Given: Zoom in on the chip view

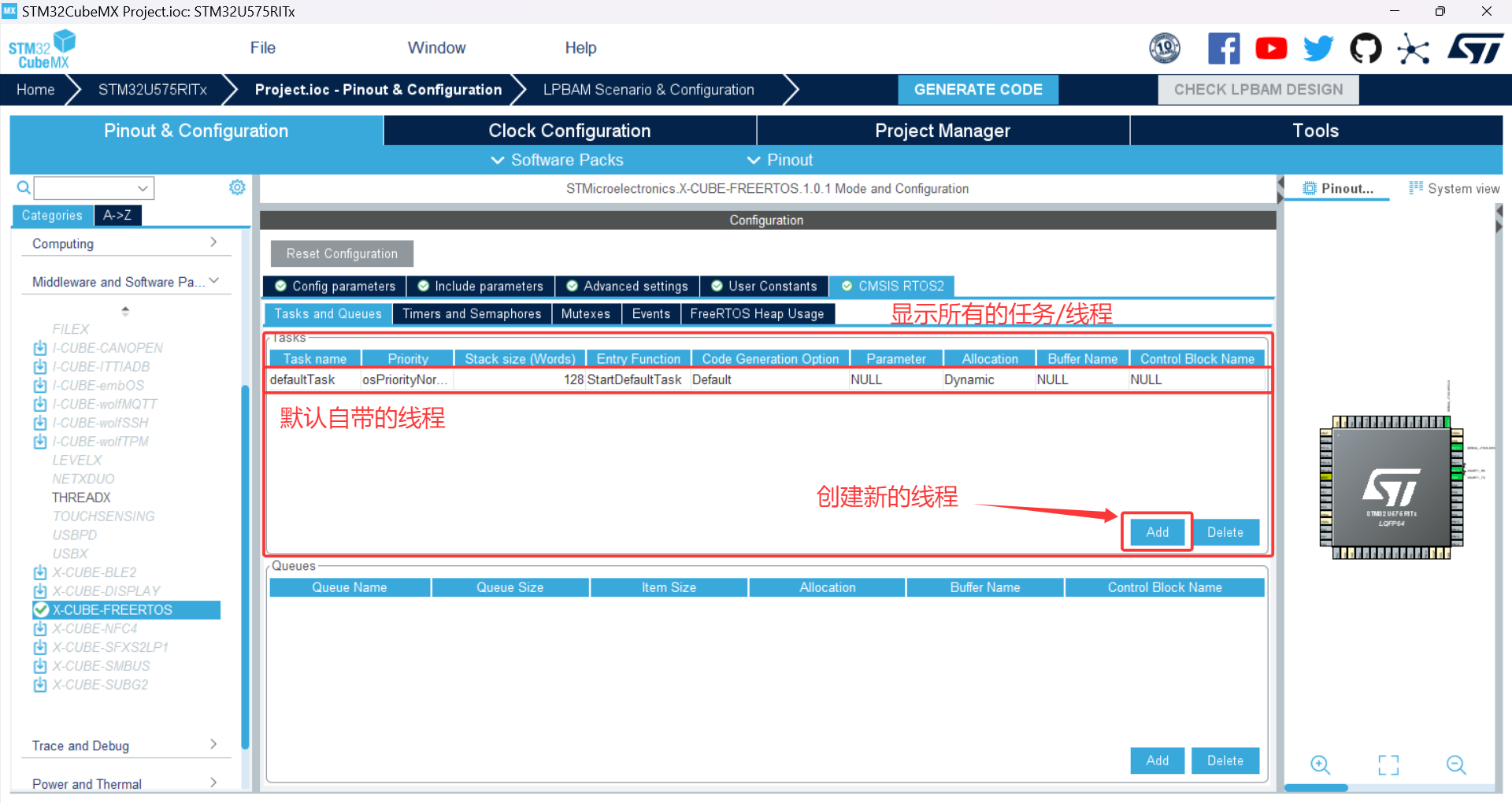Looking at the screenshot, I should [x=1321, y=764].
